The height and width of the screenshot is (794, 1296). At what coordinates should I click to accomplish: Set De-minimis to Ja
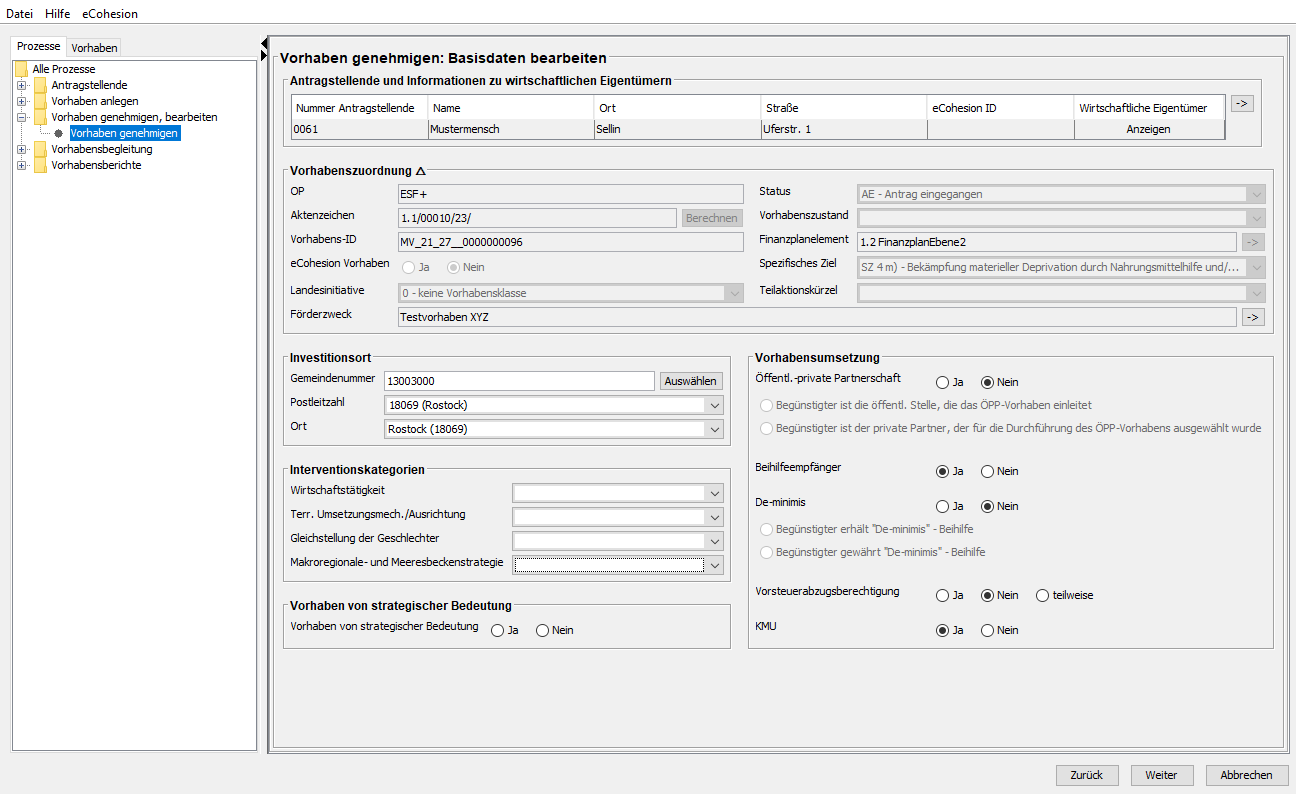click(x=942, y=506)
